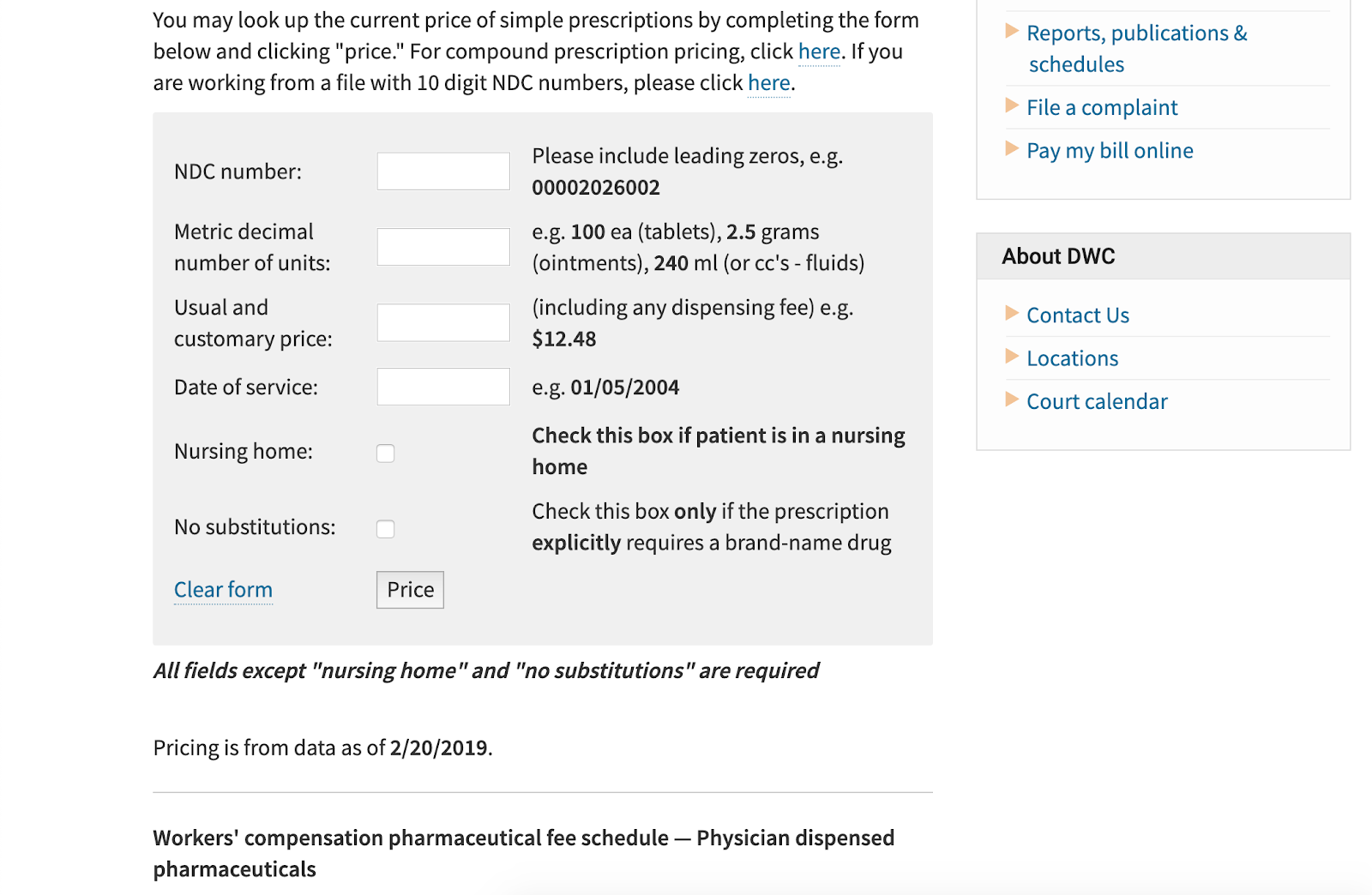Click arrow icon beside Locations
The image size is (1372, 895).
click(x=1012, y=357)
